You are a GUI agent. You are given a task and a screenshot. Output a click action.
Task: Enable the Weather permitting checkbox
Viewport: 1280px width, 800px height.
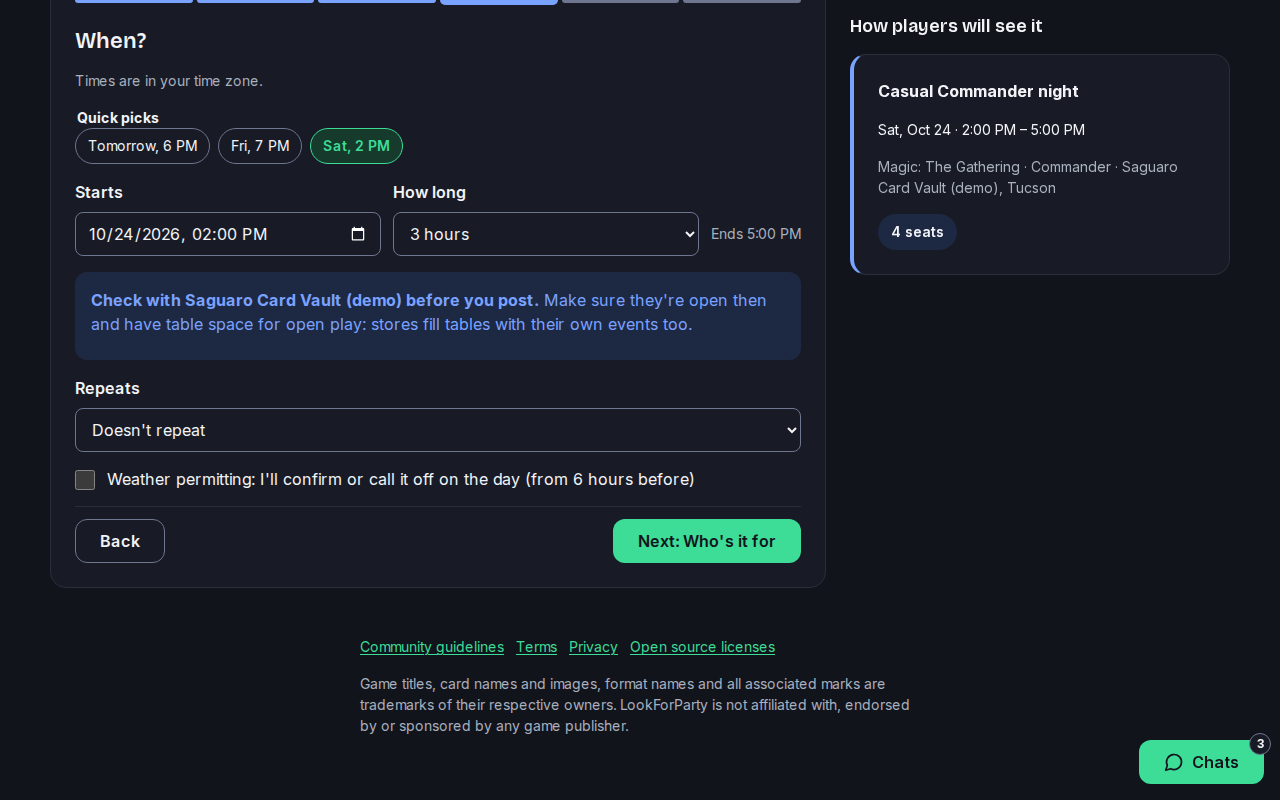pyautogui.click(x=85, y=480)
